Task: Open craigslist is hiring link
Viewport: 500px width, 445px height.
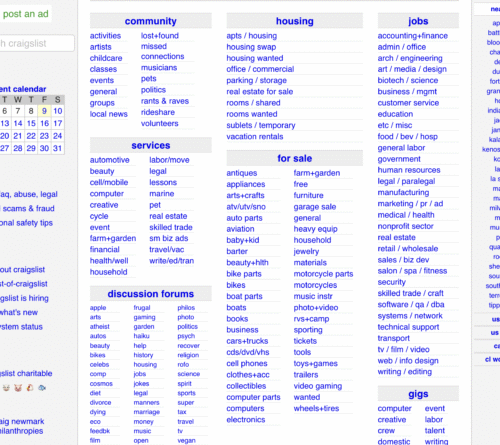Action: click(x=24, y=298)
